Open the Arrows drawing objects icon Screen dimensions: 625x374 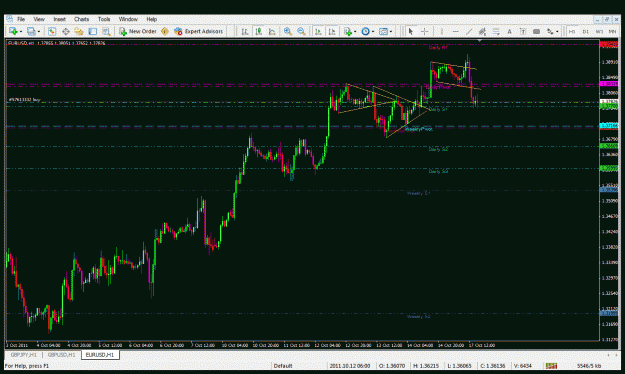coord(550,31)
